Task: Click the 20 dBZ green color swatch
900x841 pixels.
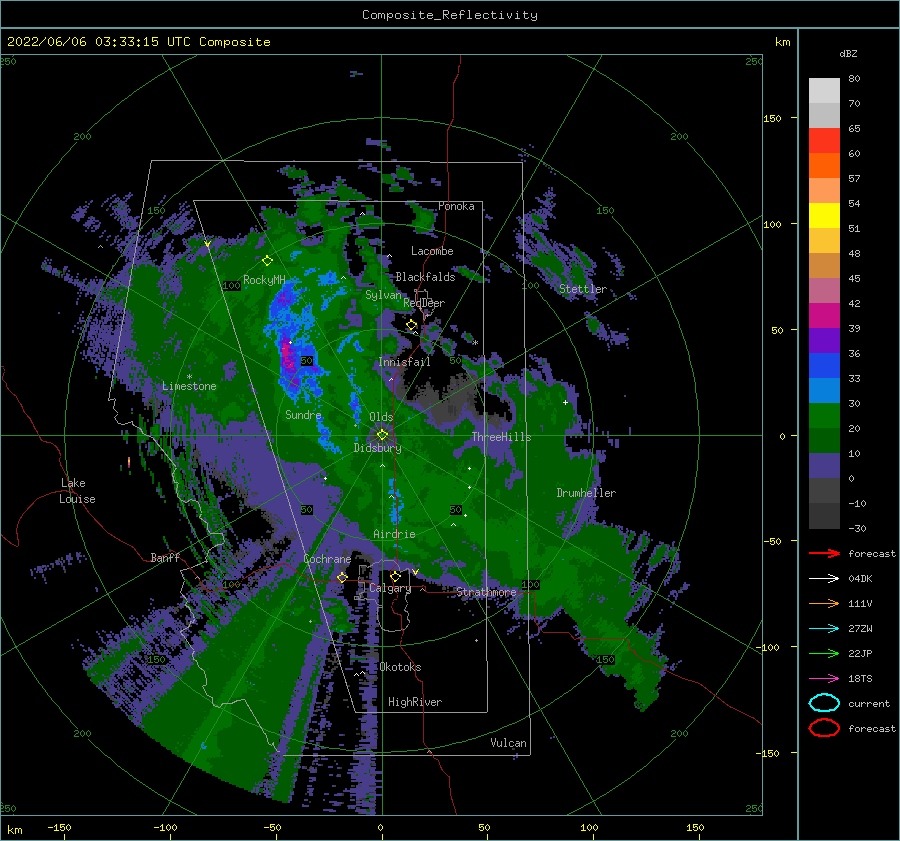Action: tap(824, 440)
